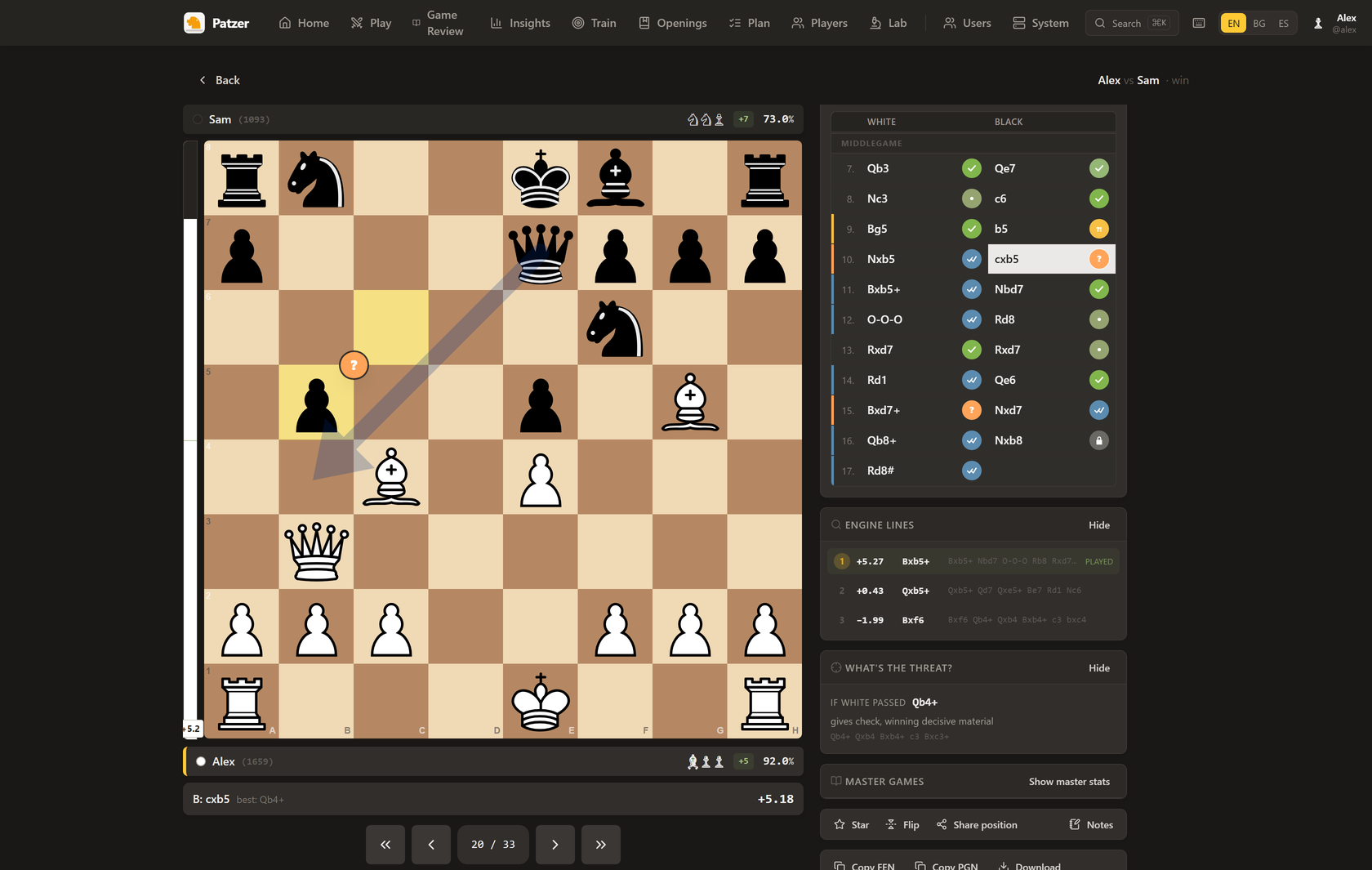The width and height of the screenshot is (1372, 870).
Task: Open the Train section
Action: tap(594, 23)
